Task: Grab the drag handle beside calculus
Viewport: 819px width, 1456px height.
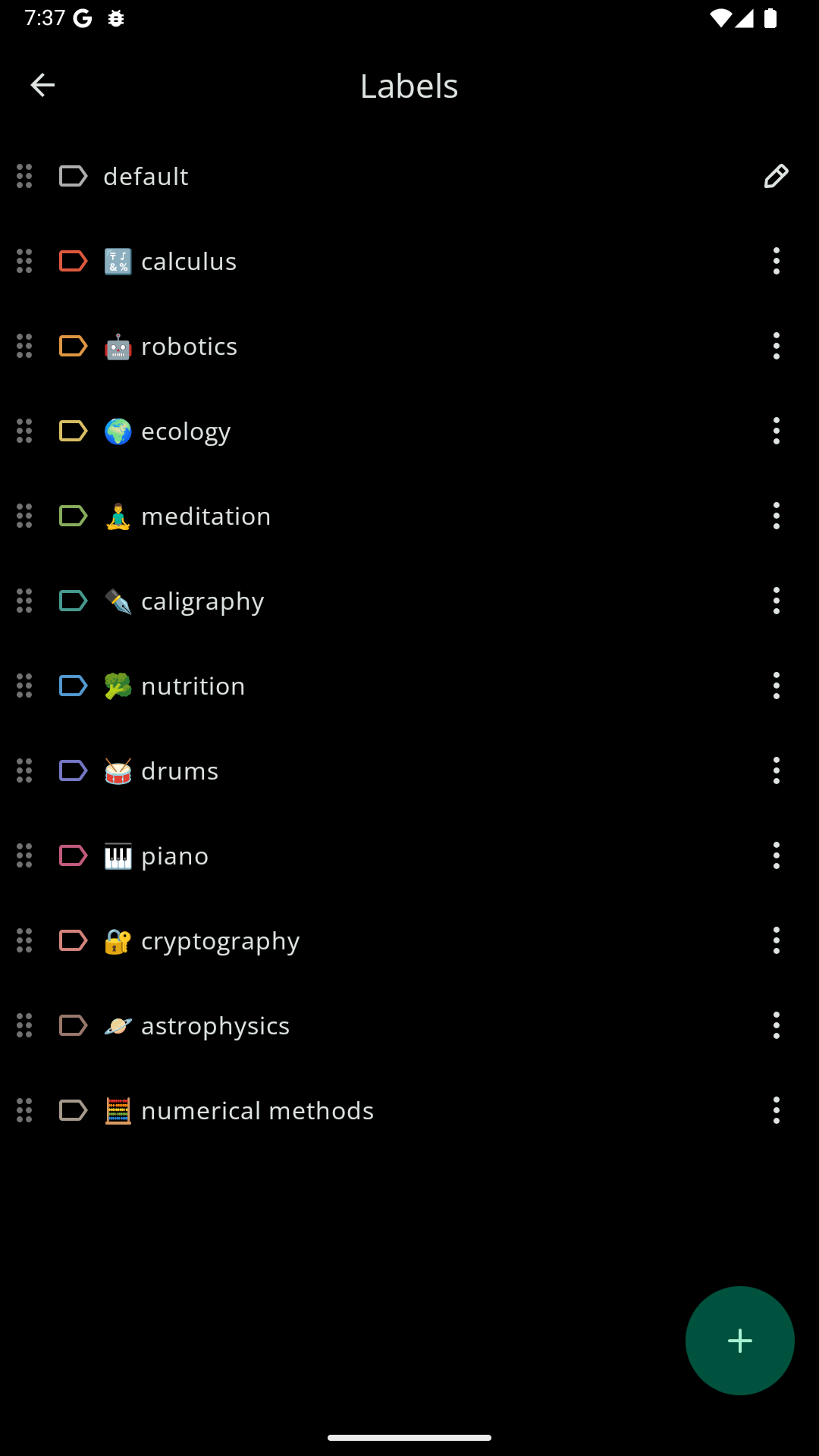Action: click(24, 261)
